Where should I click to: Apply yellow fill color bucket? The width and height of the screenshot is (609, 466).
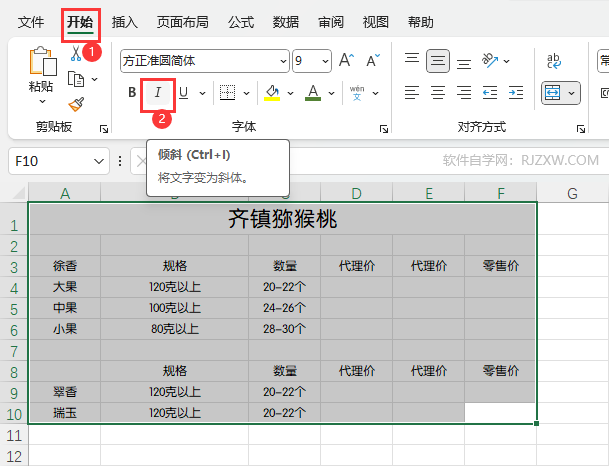[x=272, y=92]
